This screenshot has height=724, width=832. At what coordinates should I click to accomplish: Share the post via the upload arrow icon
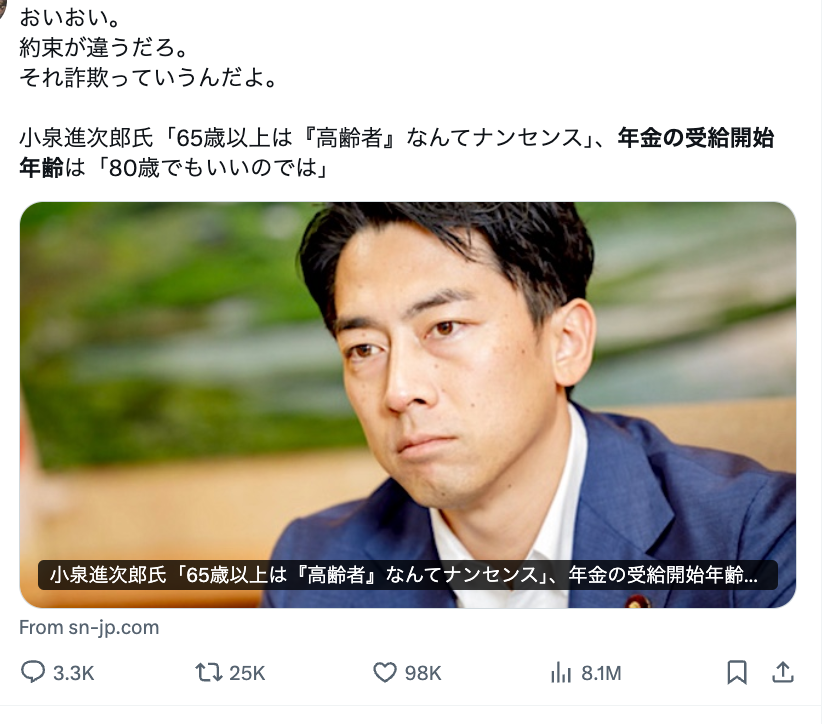pos(783,672)
